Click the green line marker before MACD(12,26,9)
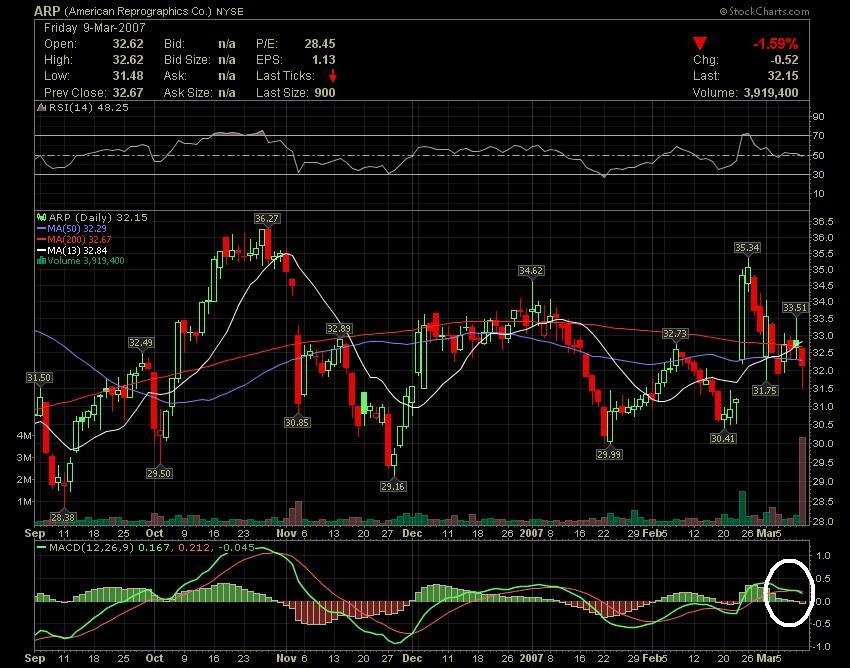 (x=42, y=548)
